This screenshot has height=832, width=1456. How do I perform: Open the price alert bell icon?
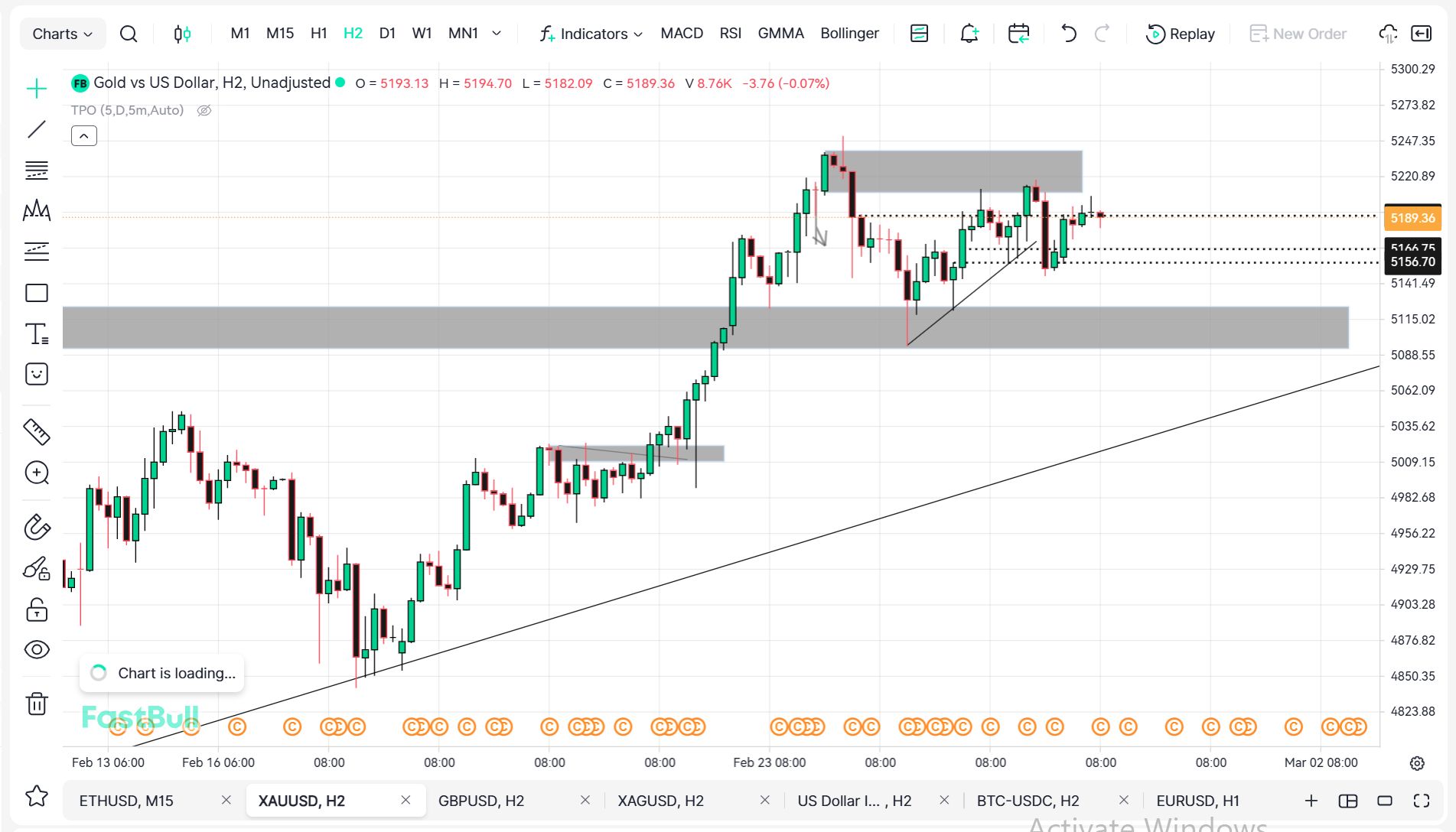click(969, 34)
